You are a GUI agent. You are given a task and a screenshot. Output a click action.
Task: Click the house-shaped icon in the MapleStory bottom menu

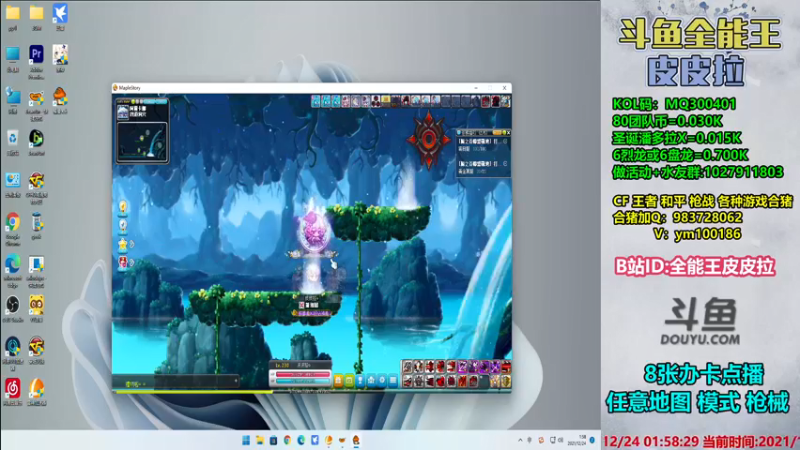[x=371, y=381]
